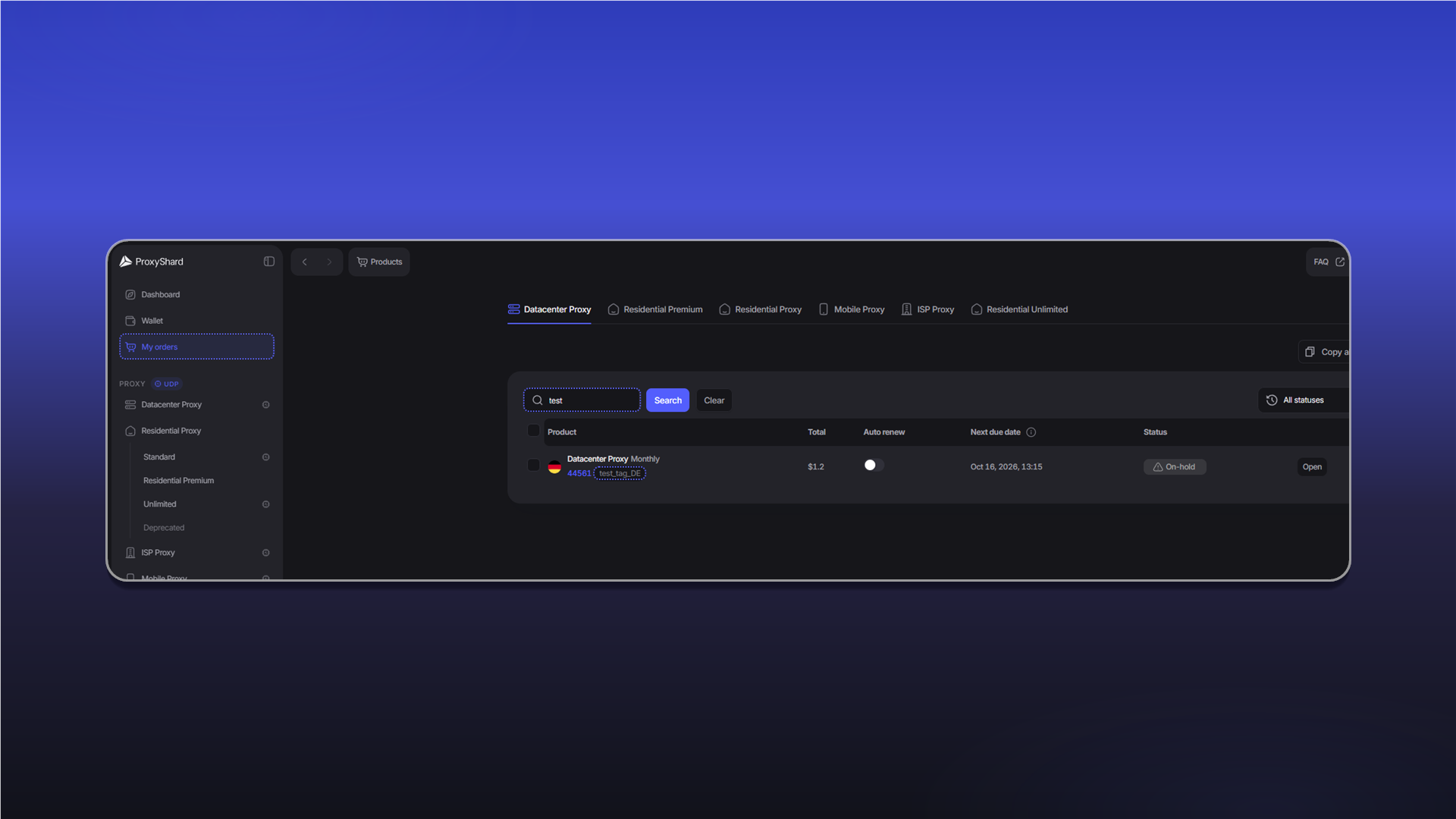Image resolution: width=1456 pixels, height=819 pixels.
Task: Click the icon next to Standard
Action: click(x=265, y=457)
